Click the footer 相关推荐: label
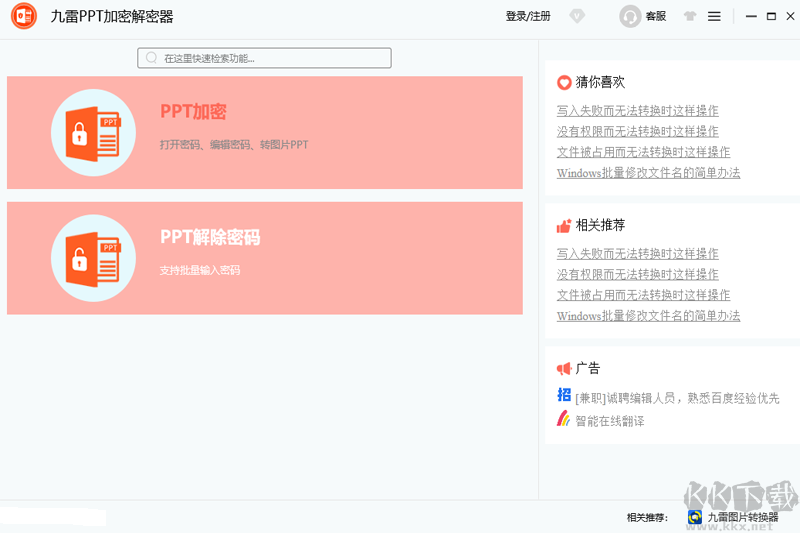 click(647, 518)
